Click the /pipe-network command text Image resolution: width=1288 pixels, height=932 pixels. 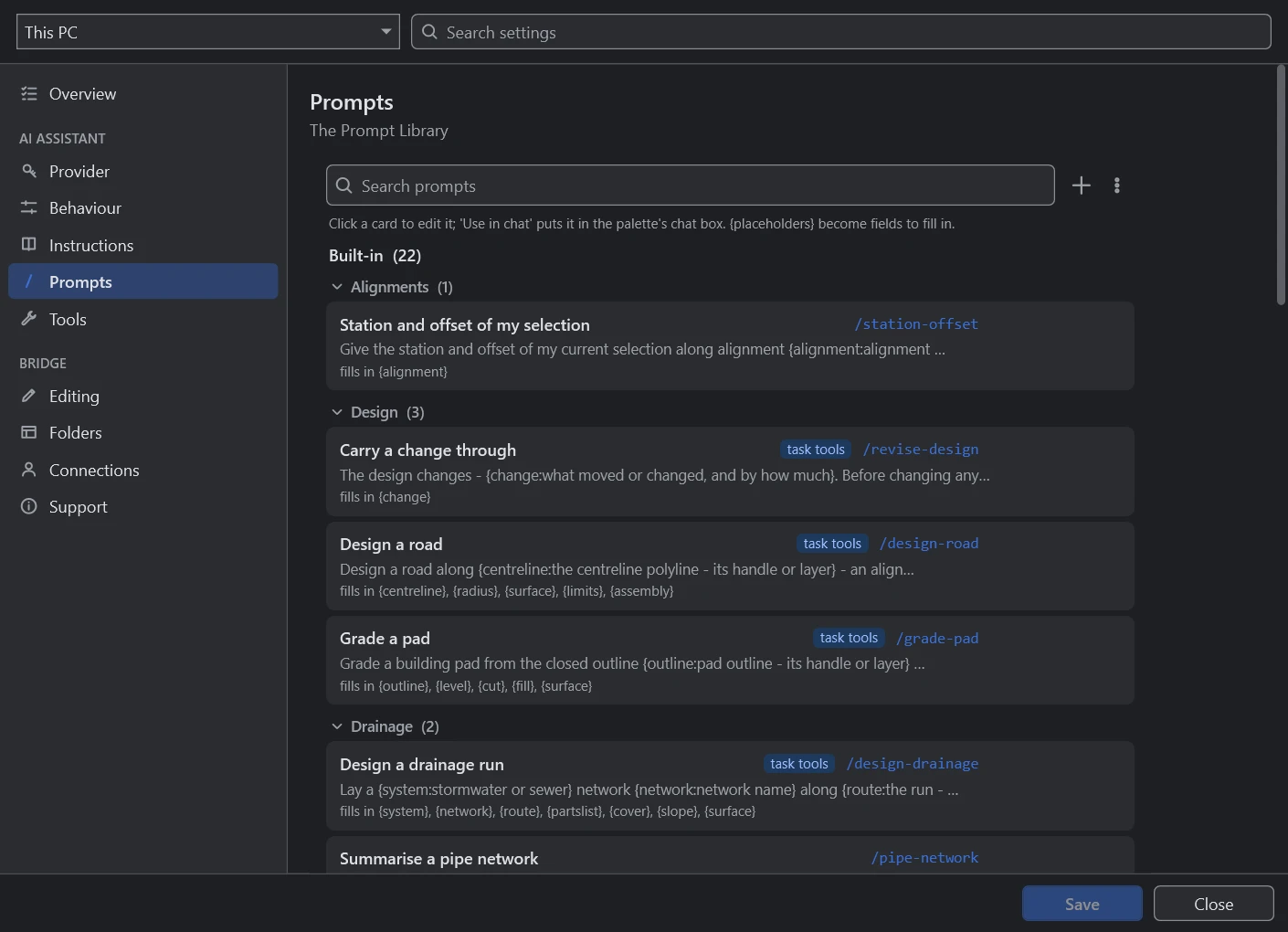(924, 858)
